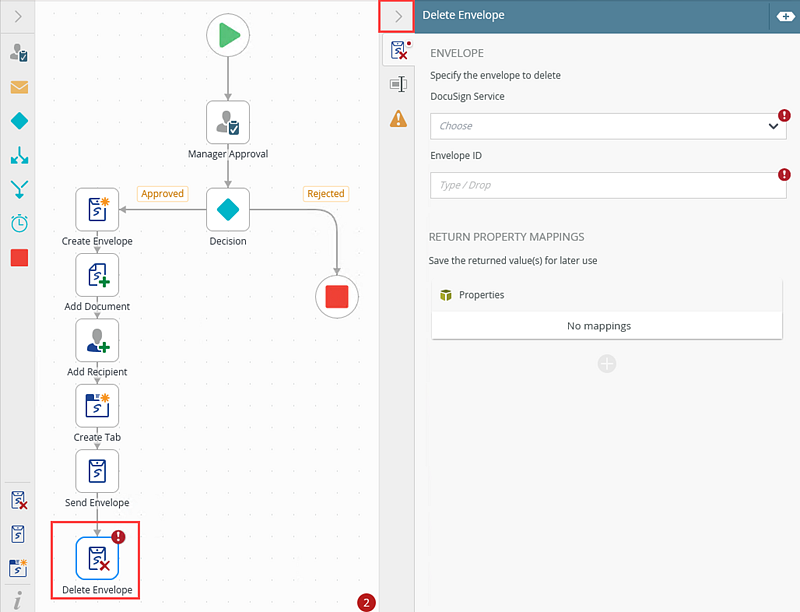Open the Errors tab with warning triangle
Viewport: 800px width, 612px height.
click(398, 119)
